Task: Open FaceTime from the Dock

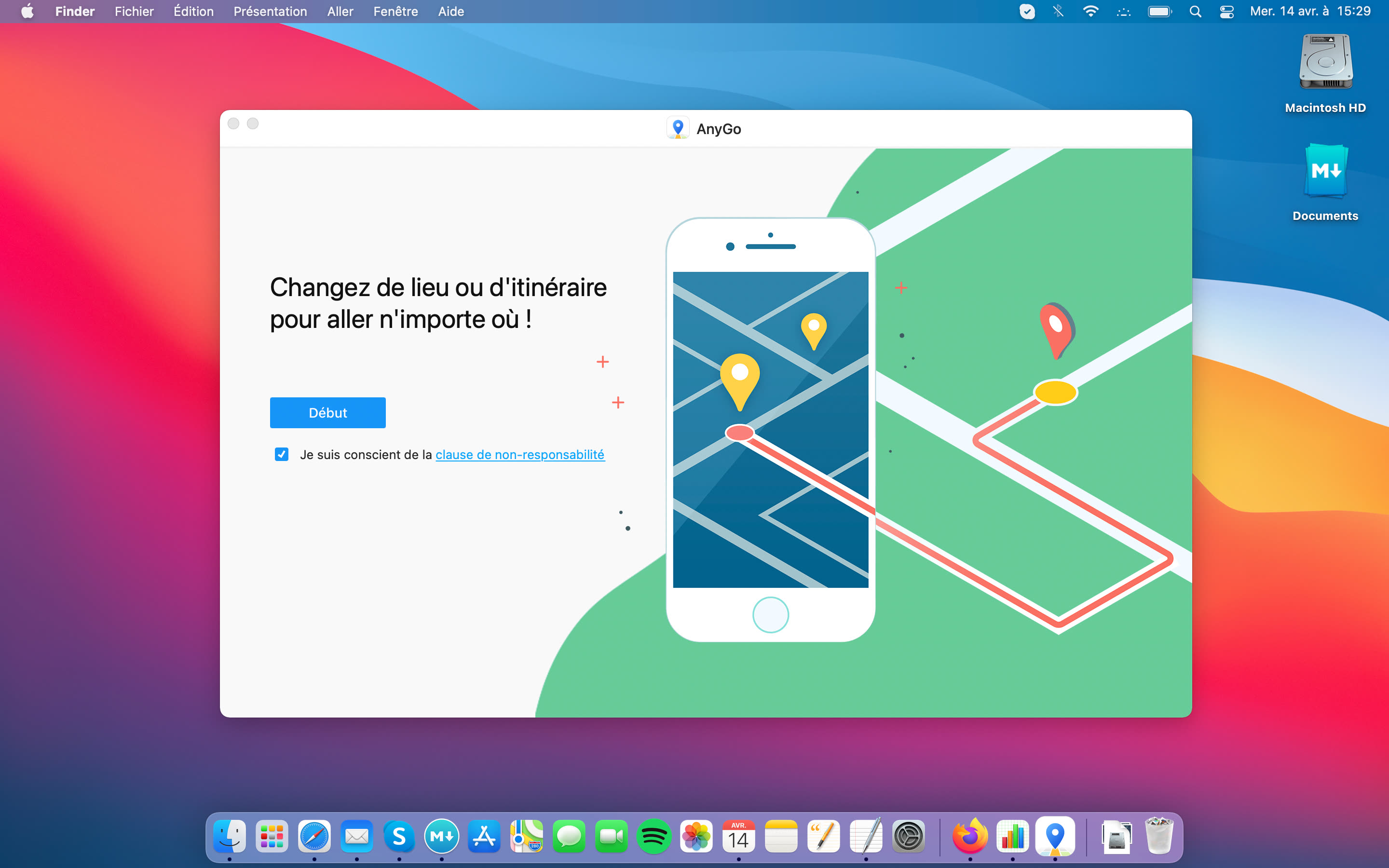Action: coord(611,837)
